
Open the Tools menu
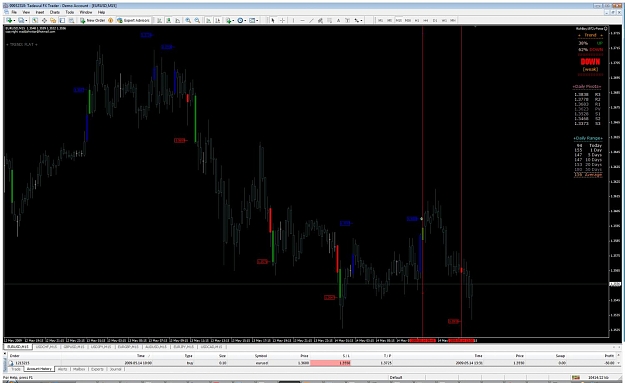pos(69,12)
